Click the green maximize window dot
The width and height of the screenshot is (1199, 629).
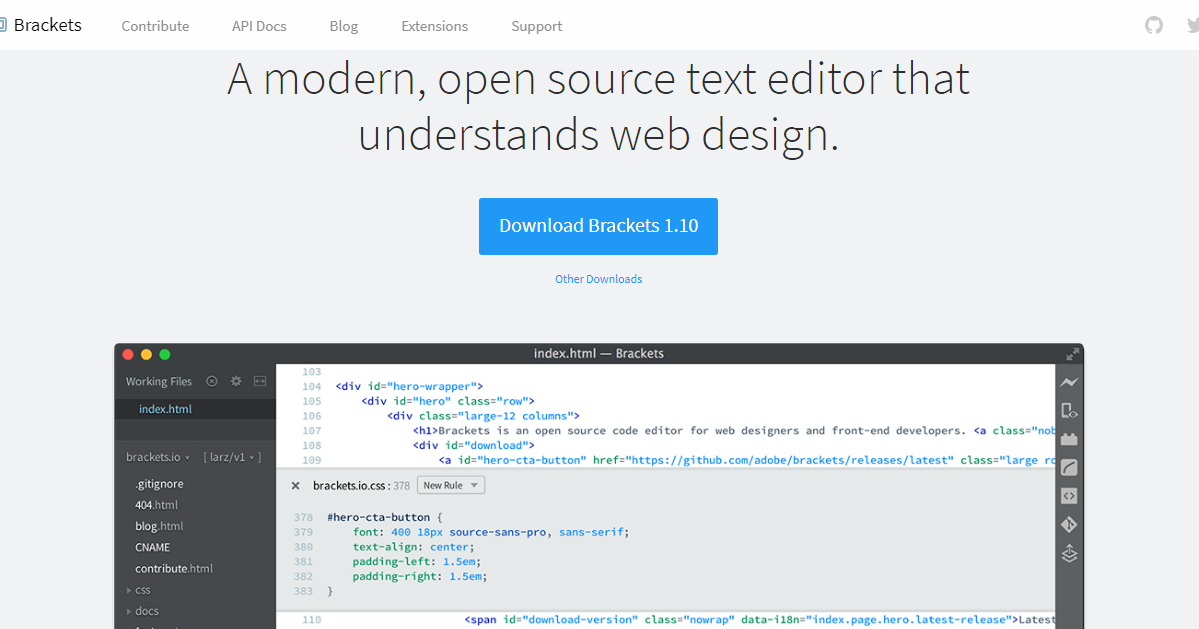click(164, 355)
